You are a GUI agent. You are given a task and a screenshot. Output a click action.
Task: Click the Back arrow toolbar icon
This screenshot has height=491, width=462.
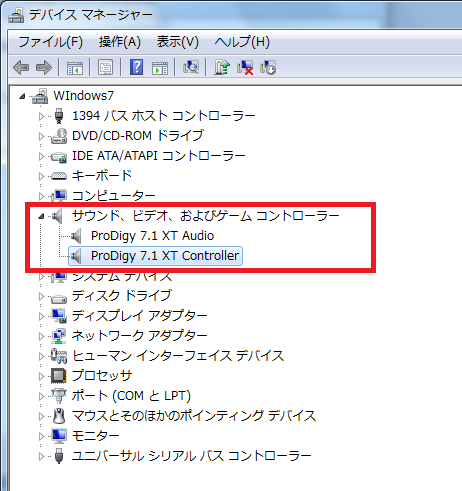pos(21,68)
